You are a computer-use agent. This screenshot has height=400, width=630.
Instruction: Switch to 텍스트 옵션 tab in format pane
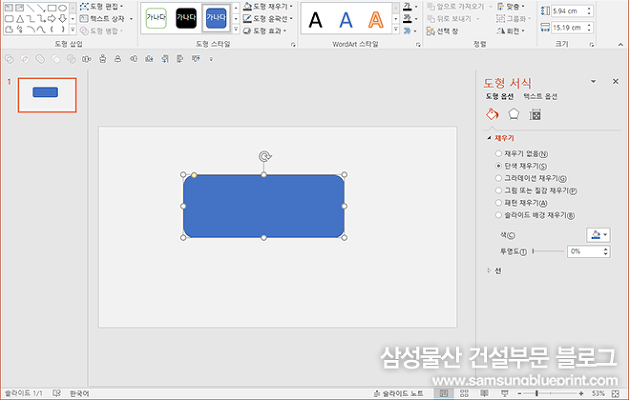[x=540, y=96]
